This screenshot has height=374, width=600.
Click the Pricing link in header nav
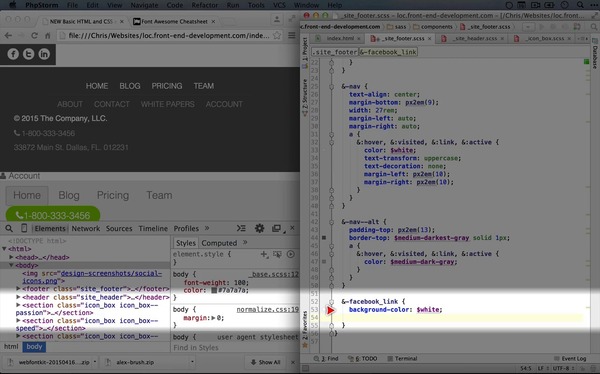point(113,195)
